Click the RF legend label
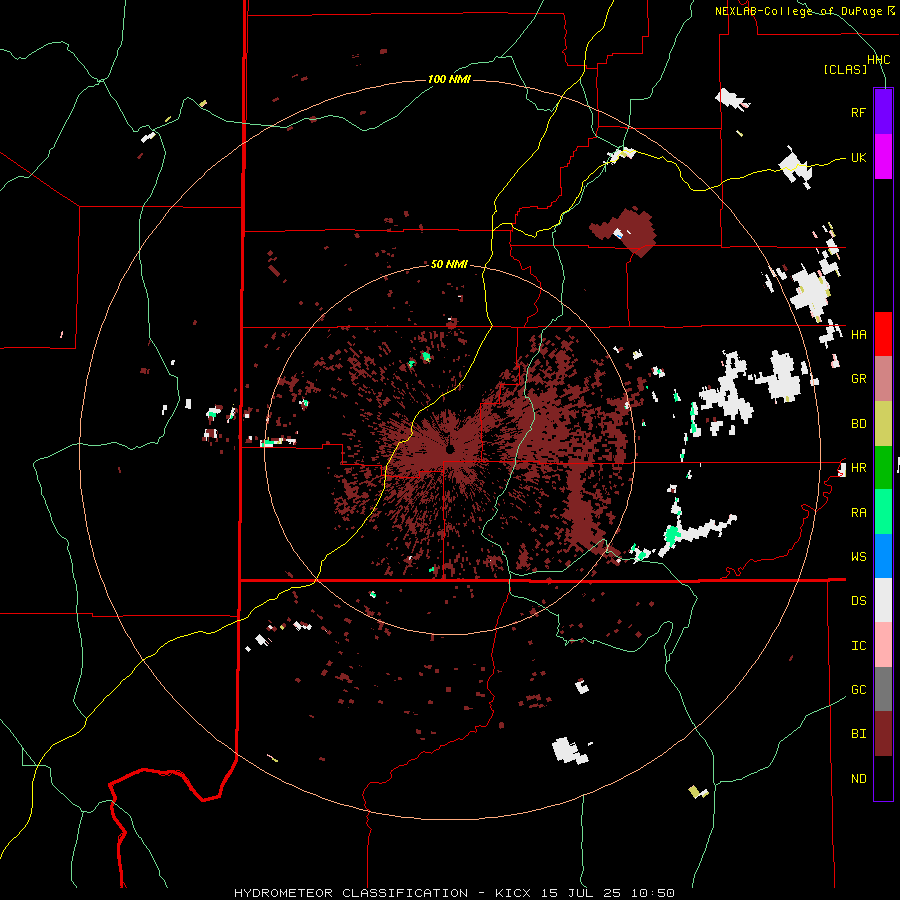The height and width of the screenshot is (900, 900). 858,112
